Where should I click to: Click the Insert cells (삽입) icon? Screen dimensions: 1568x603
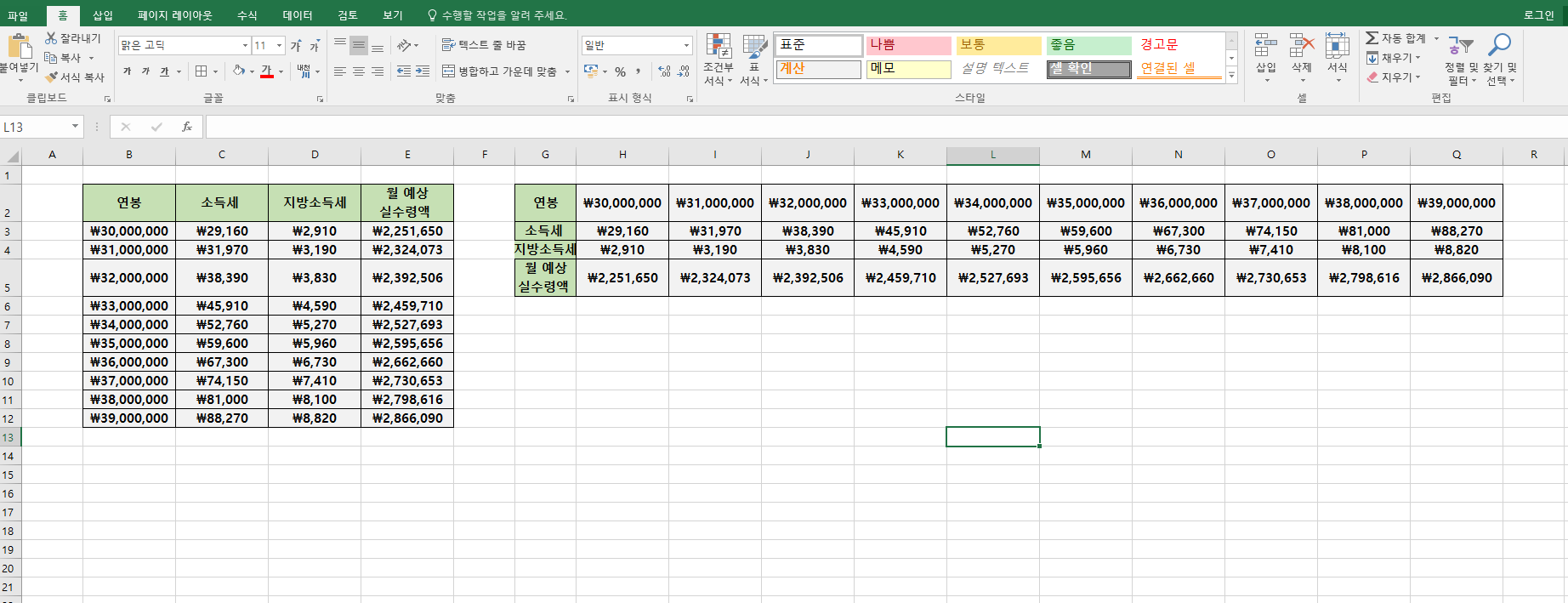coord(1266,46)
